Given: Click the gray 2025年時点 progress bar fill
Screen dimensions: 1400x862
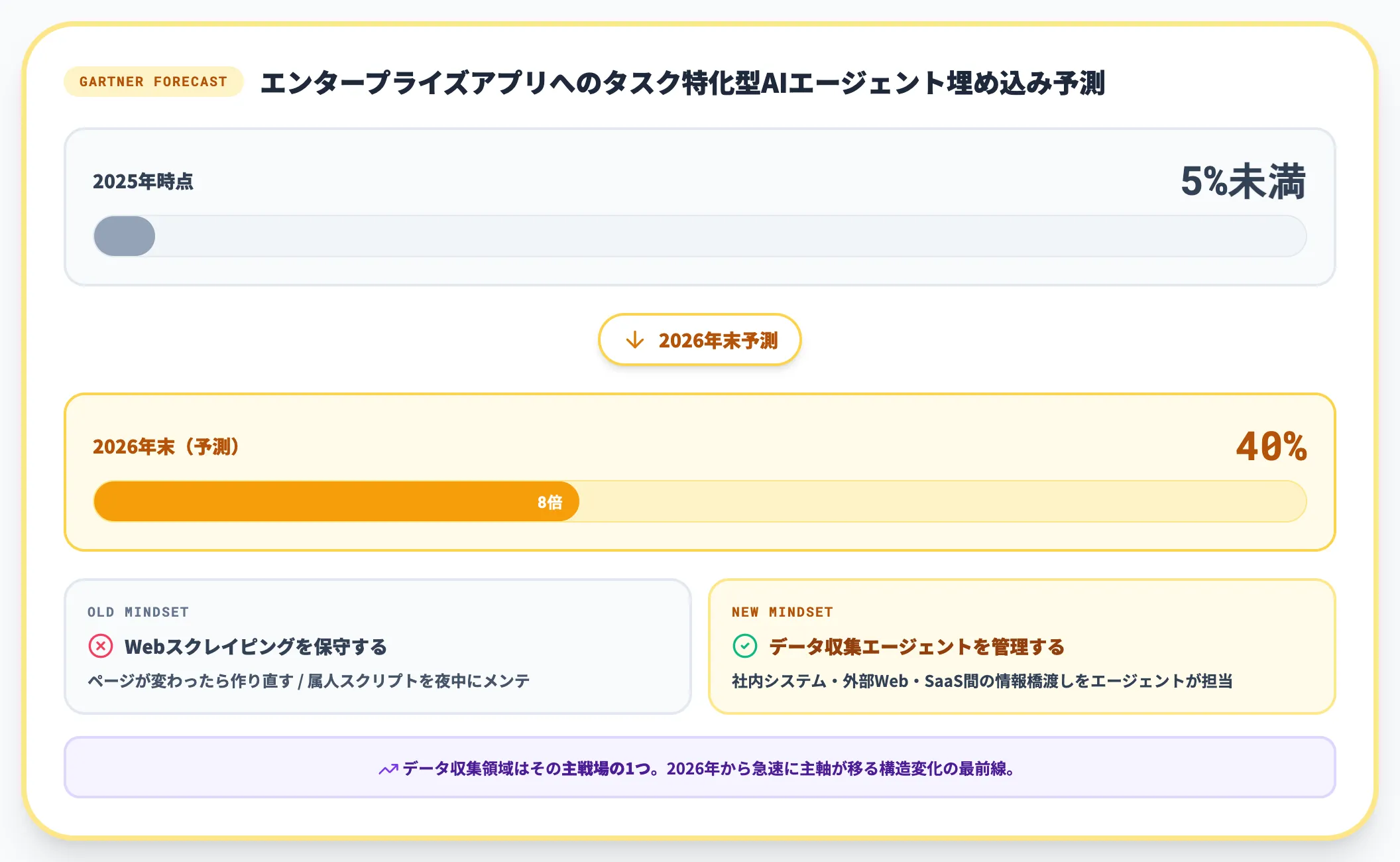Looking at the screenshot, I should [x=125, y=236].
